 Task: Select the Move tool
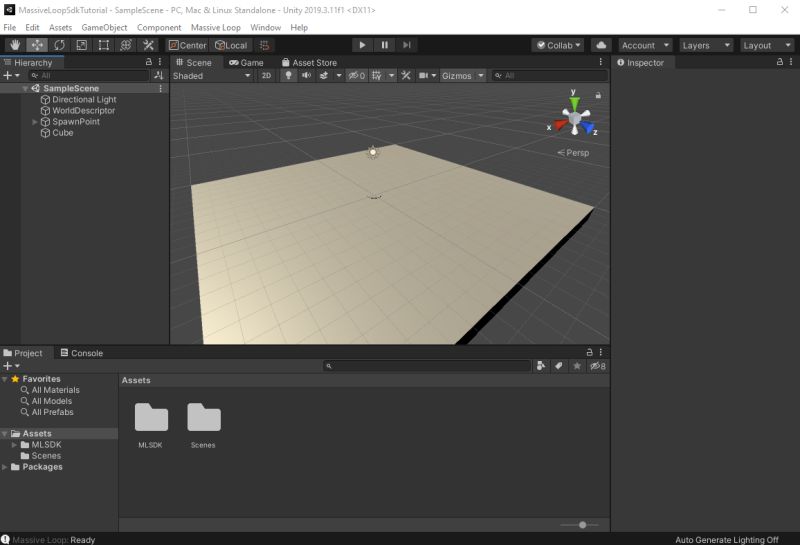click(x=37, y=45)
